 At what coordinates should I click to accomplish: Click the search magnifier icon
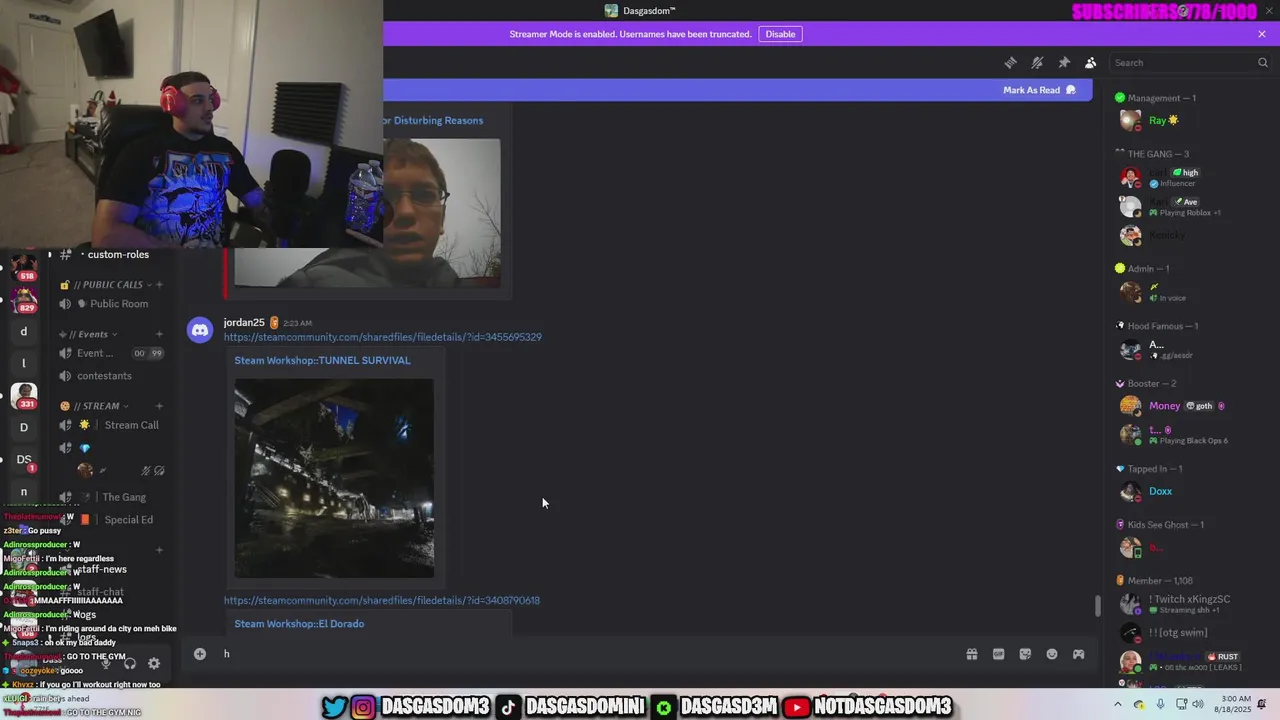point(1262,63)
